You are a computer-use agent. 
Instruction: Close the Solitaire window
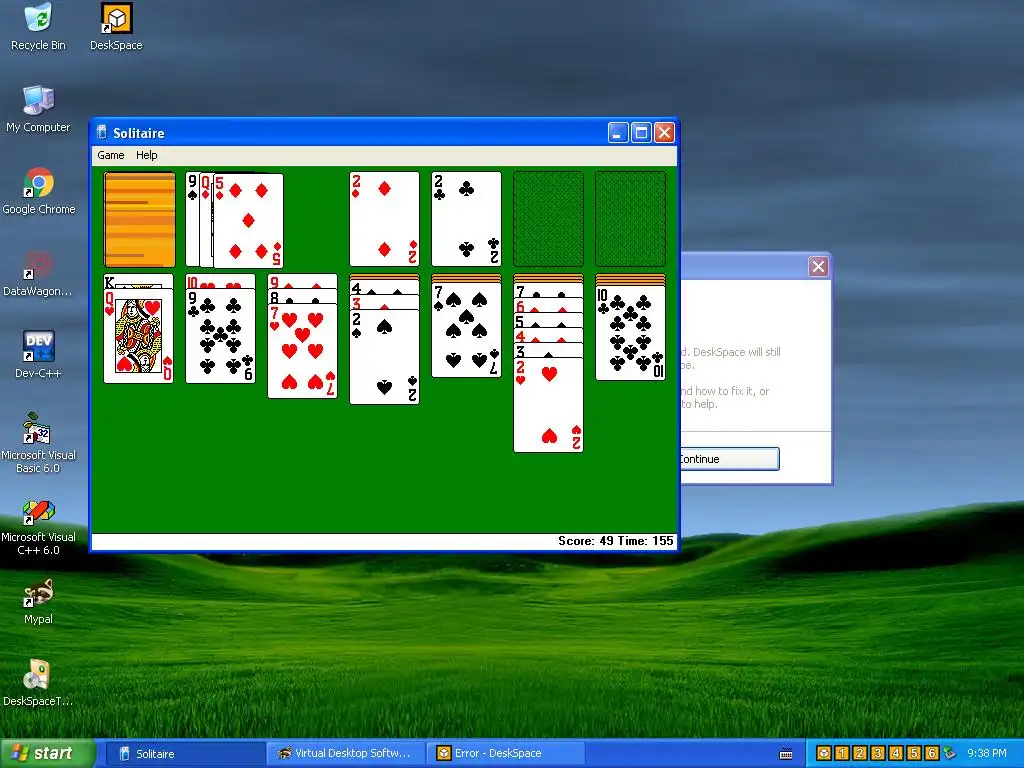click(664, 133)
